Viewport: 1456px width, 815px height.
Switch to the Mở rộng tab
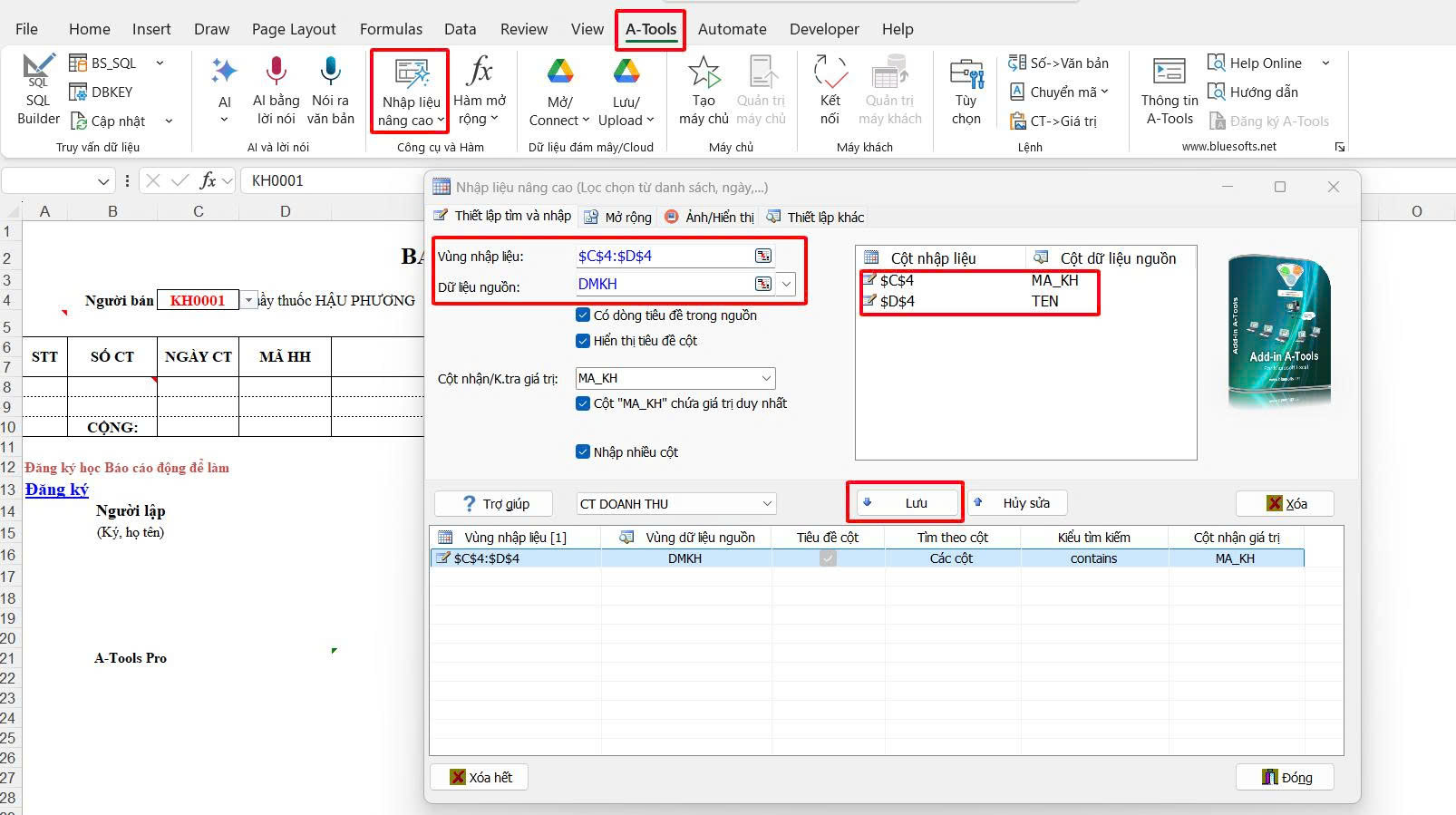[x=618, y=218]
